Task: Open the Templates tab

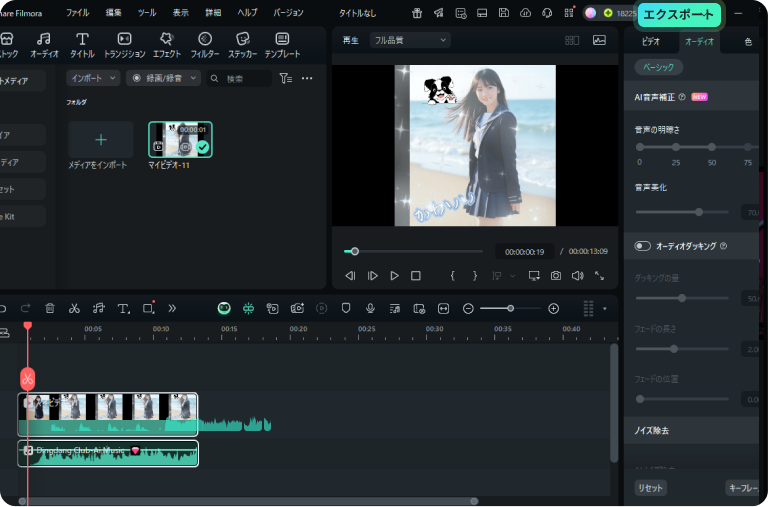Action: point(282,45)
